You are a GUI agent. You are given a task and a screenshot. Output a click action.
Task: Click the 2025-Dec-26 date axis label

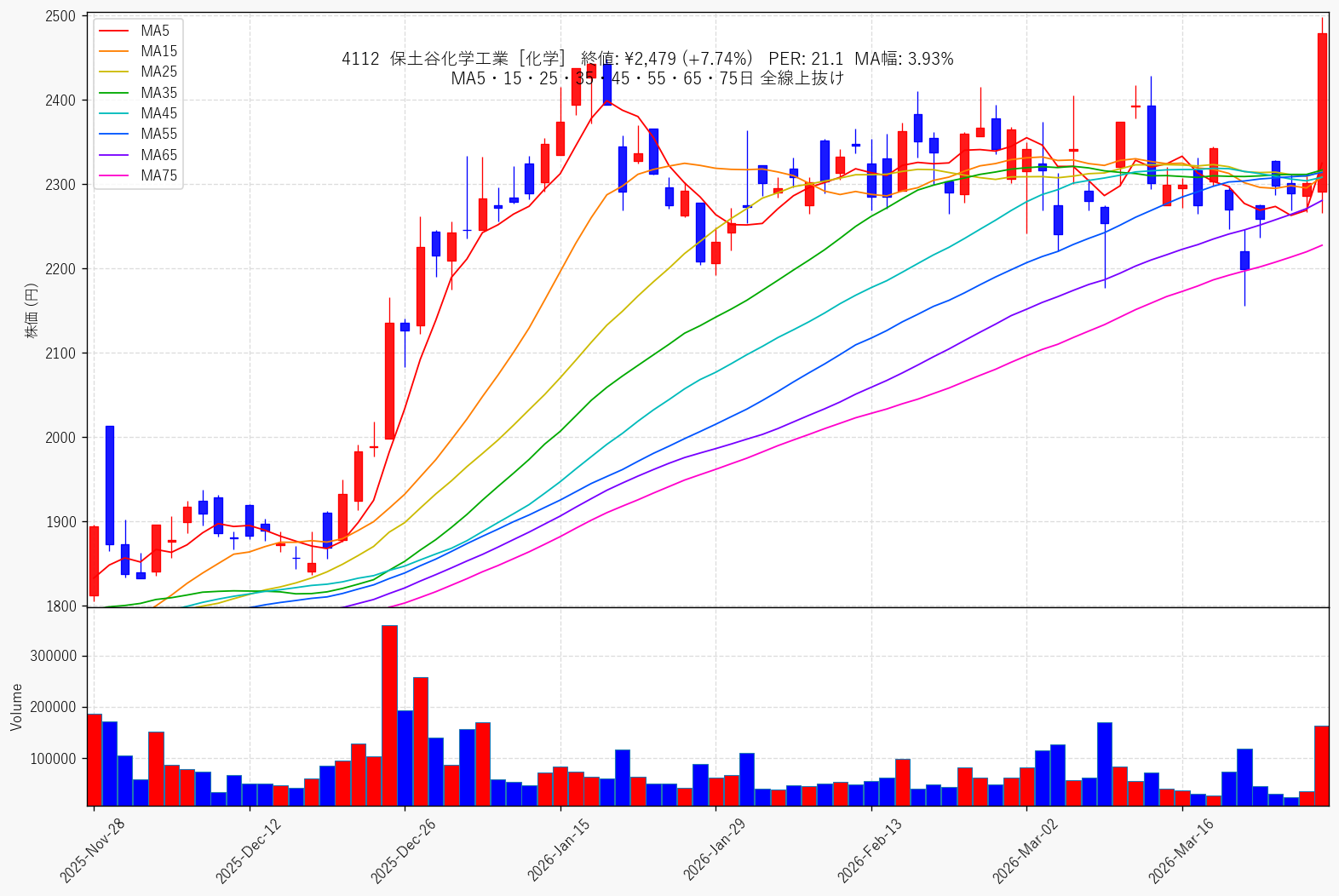tap(403, 850)
